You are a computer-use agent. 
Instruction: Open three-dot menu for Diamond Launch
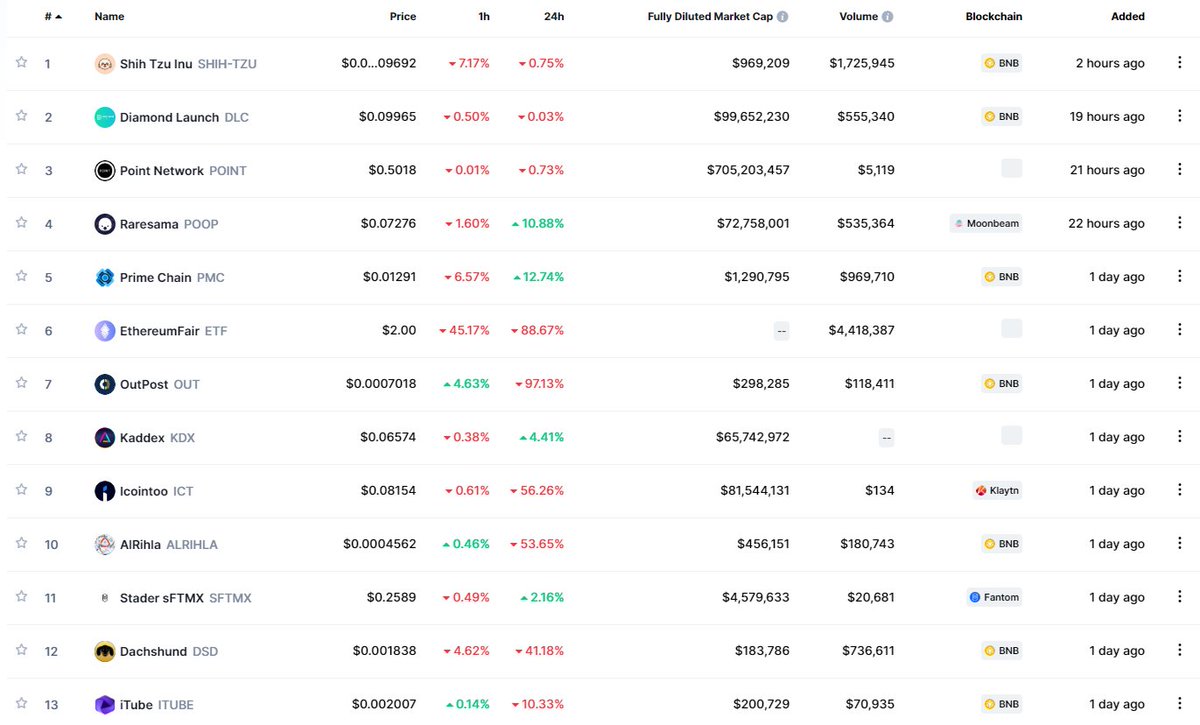pyautogui.click(x=1180, y=116)
